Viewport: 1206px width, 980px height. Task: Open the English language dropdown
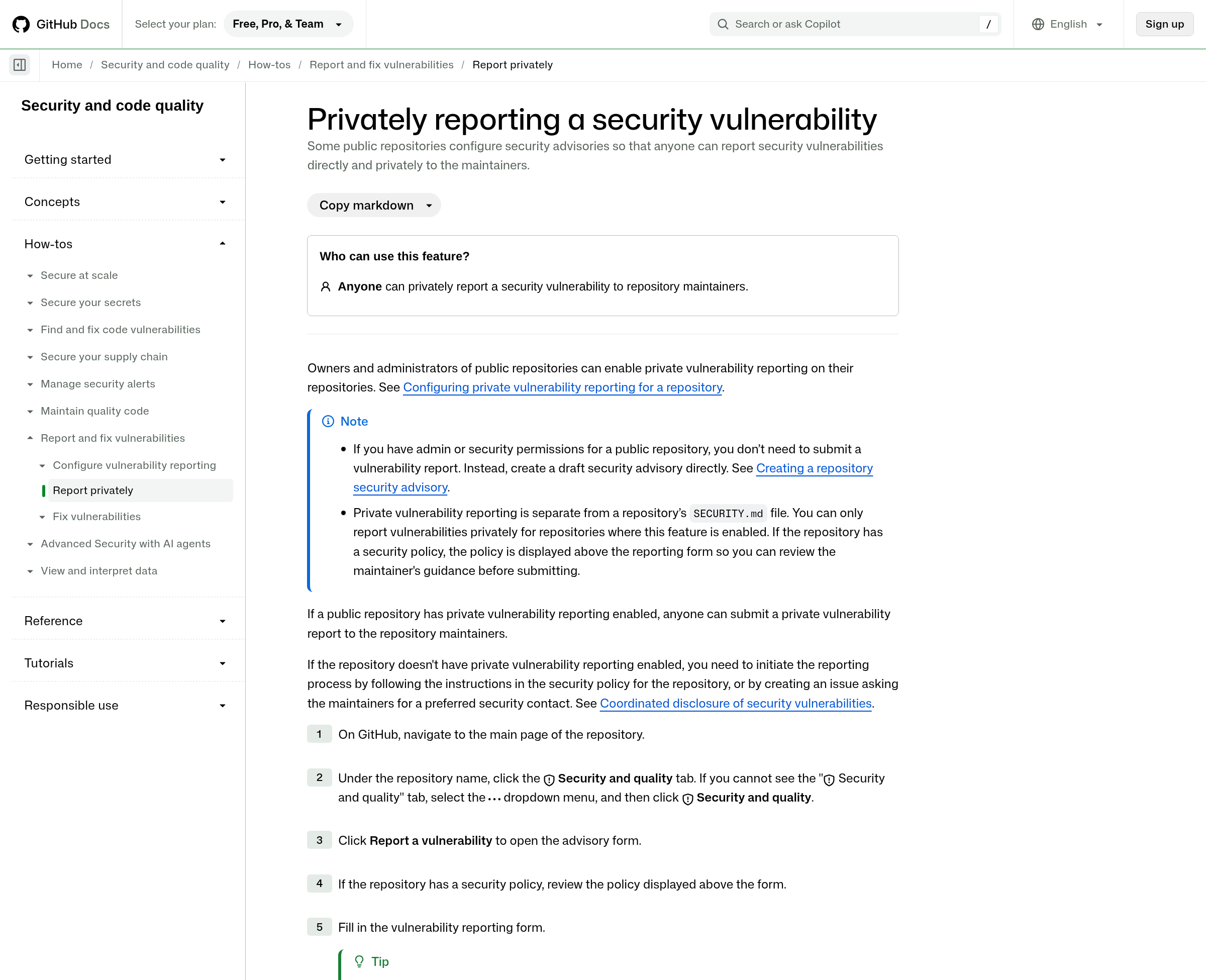pyautogui.click(x=1068, y=24)
